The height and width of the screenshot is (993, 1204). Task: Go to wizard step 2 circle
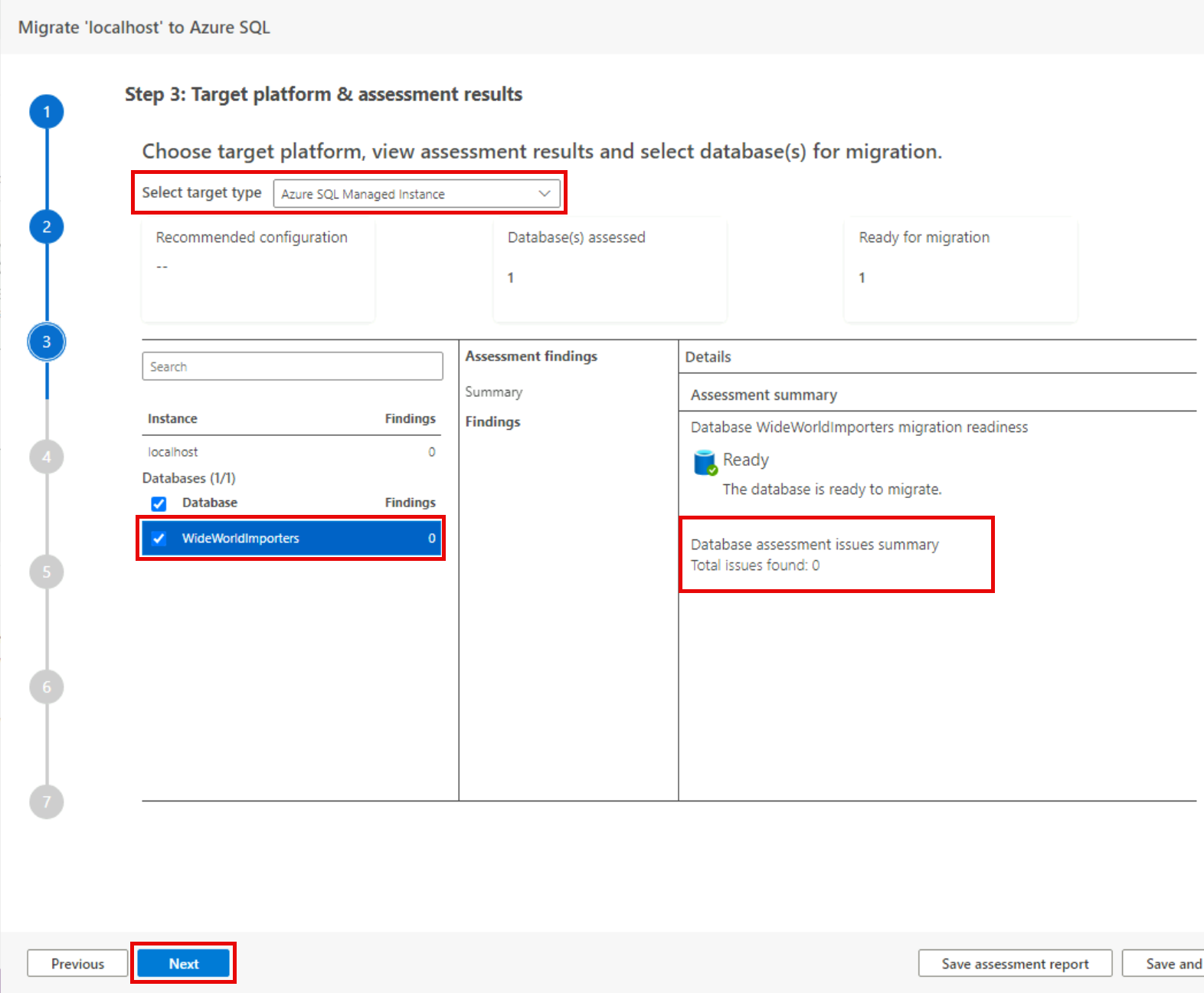click(47, 228)
